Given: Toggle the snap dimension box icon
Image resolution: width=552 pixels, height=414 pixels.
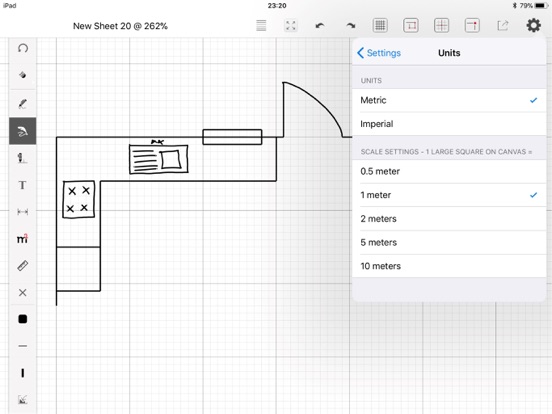Looking at the screenshot, I should tap(410, 25).
